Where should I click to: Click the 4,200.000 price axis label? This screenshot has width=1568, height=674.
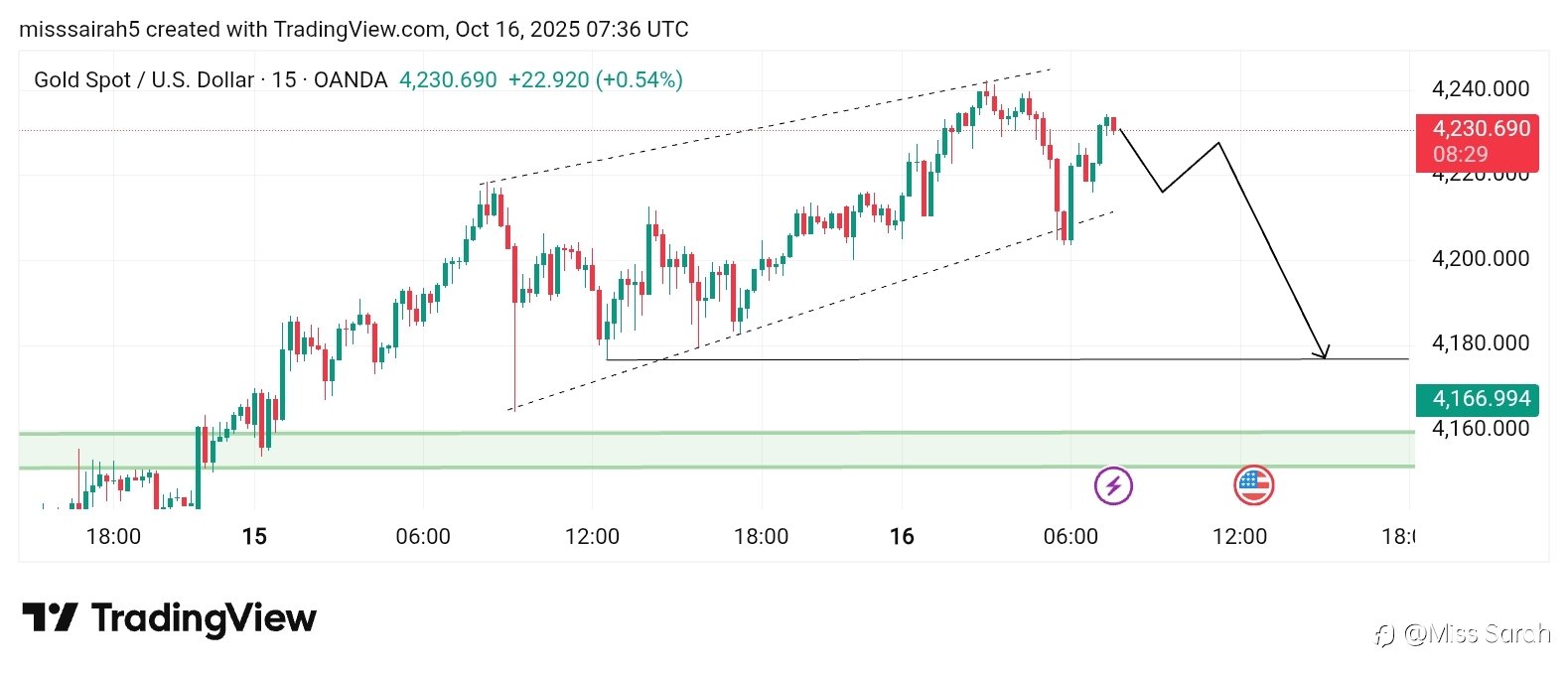coord(1480,259)
